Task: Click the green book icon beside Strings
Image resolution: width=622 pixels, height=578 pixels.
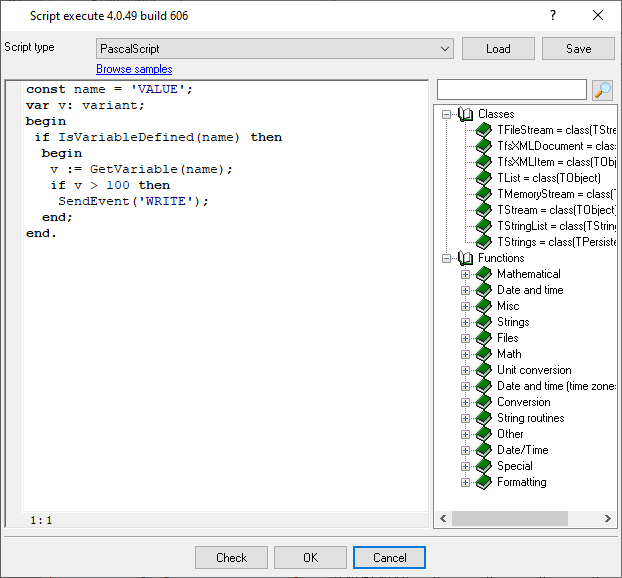Action: 485,322
